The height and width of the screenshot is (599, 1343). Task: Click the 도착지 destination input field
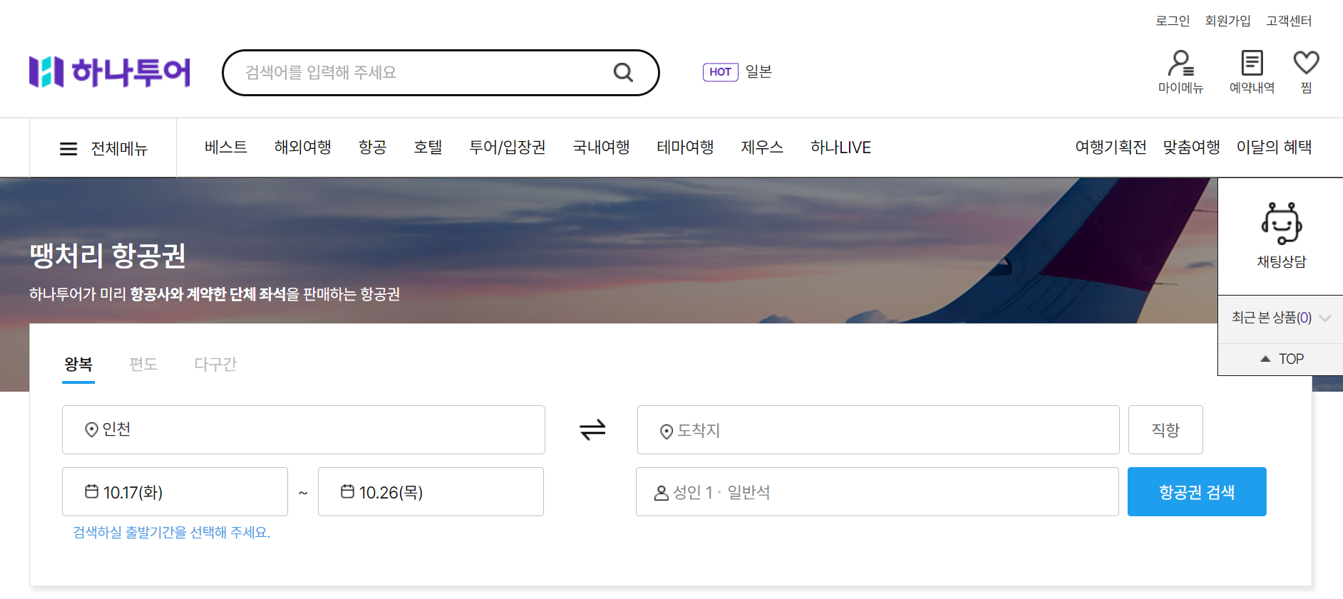(878, 430)
